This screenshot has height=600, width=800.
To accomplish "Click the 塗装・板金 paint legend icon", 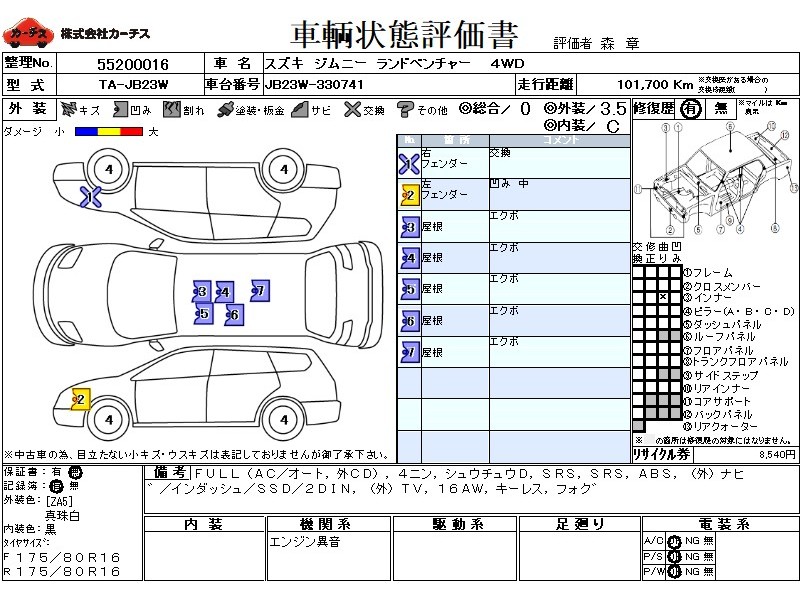I will (225, 109).
